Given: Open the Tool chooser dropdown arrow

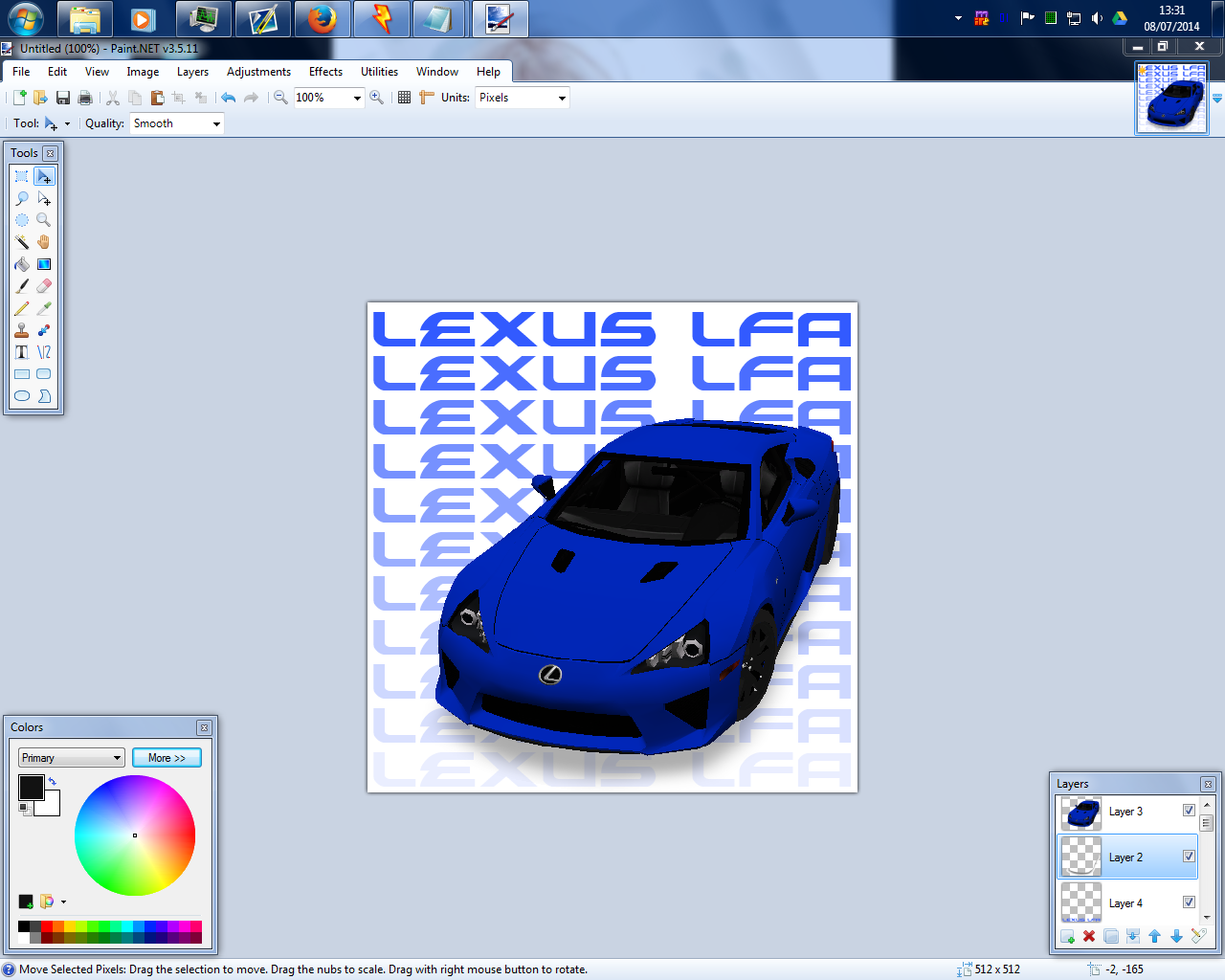Looking at the screenshot, I should tap(67, 124).
